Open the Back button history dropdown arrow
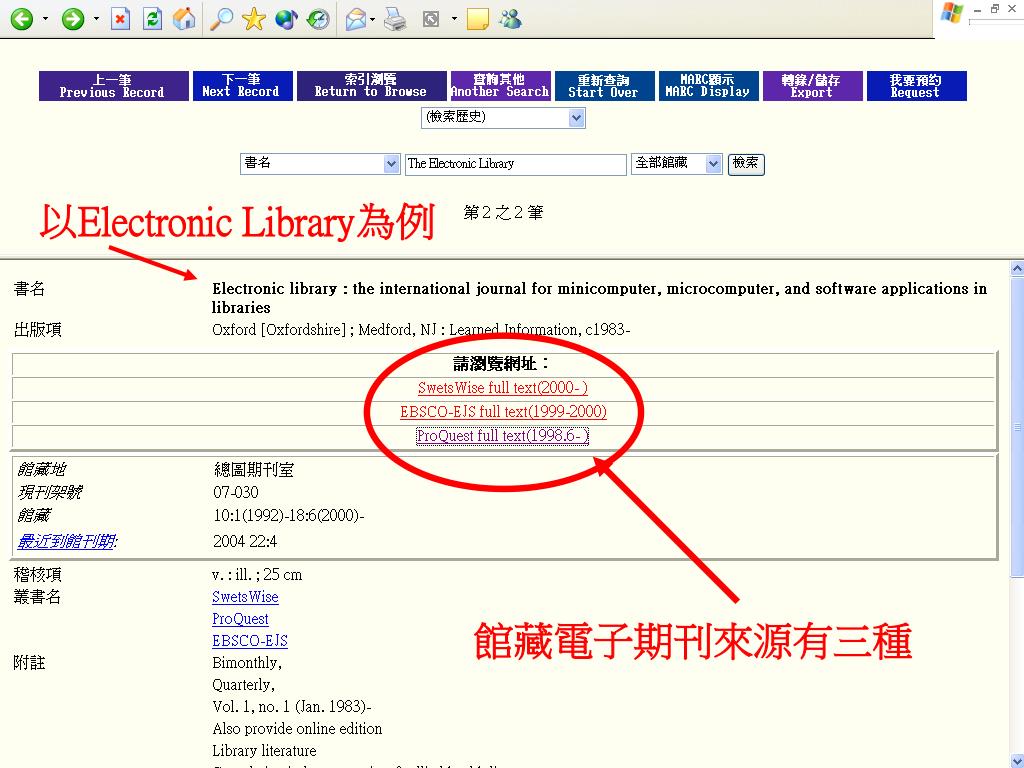The image size is (1024, 768). tap(45, 19)
